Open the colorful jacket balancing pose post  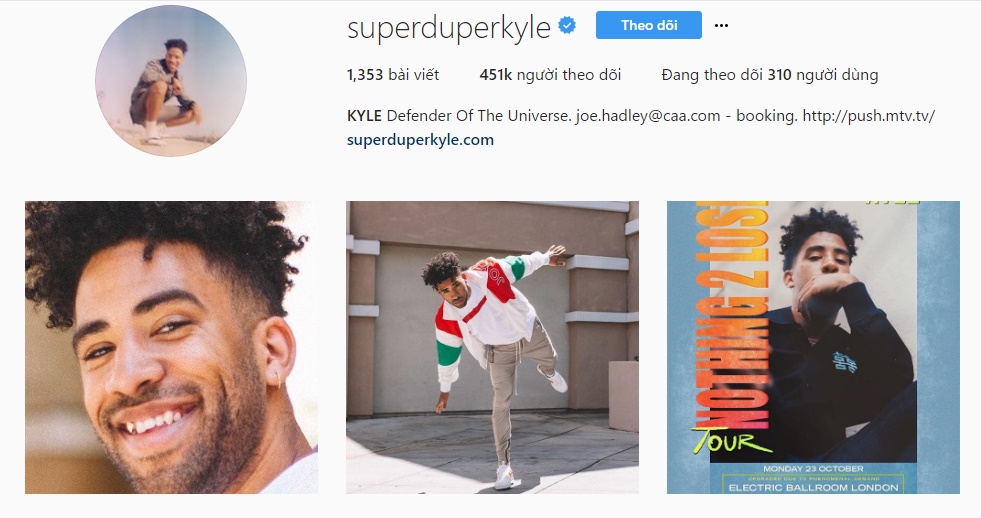point(492,347)
